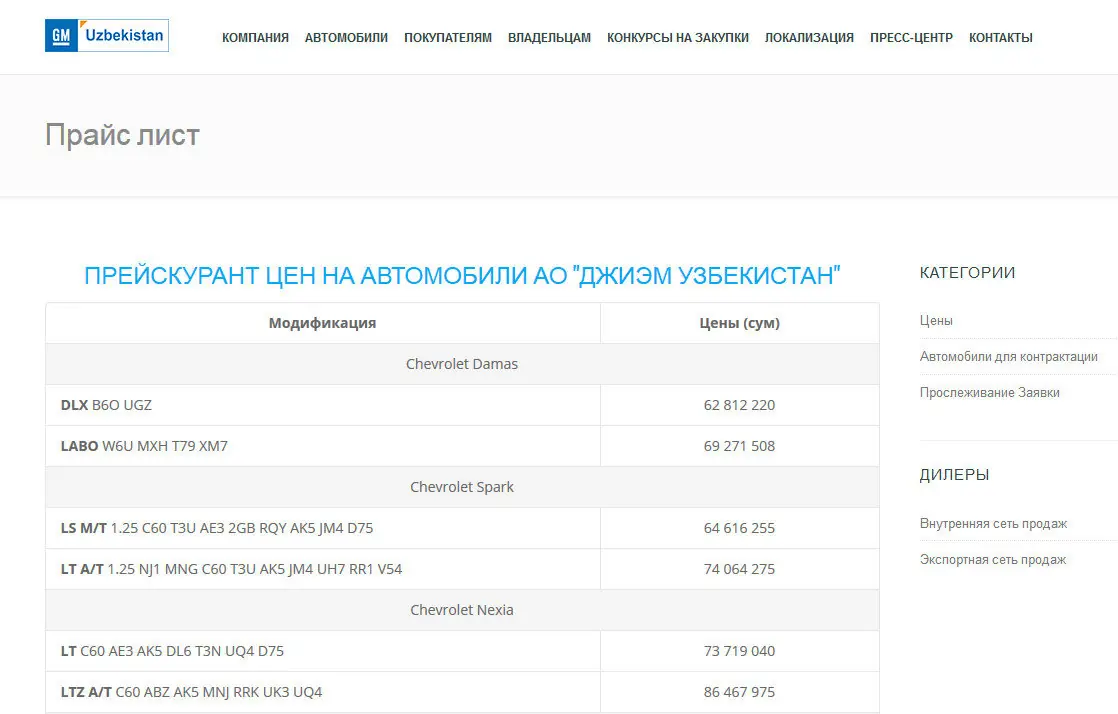Open the ЛОКАЛИЗАЦИЯ menu
1118x714 pixels.
[x=809, y=38]
